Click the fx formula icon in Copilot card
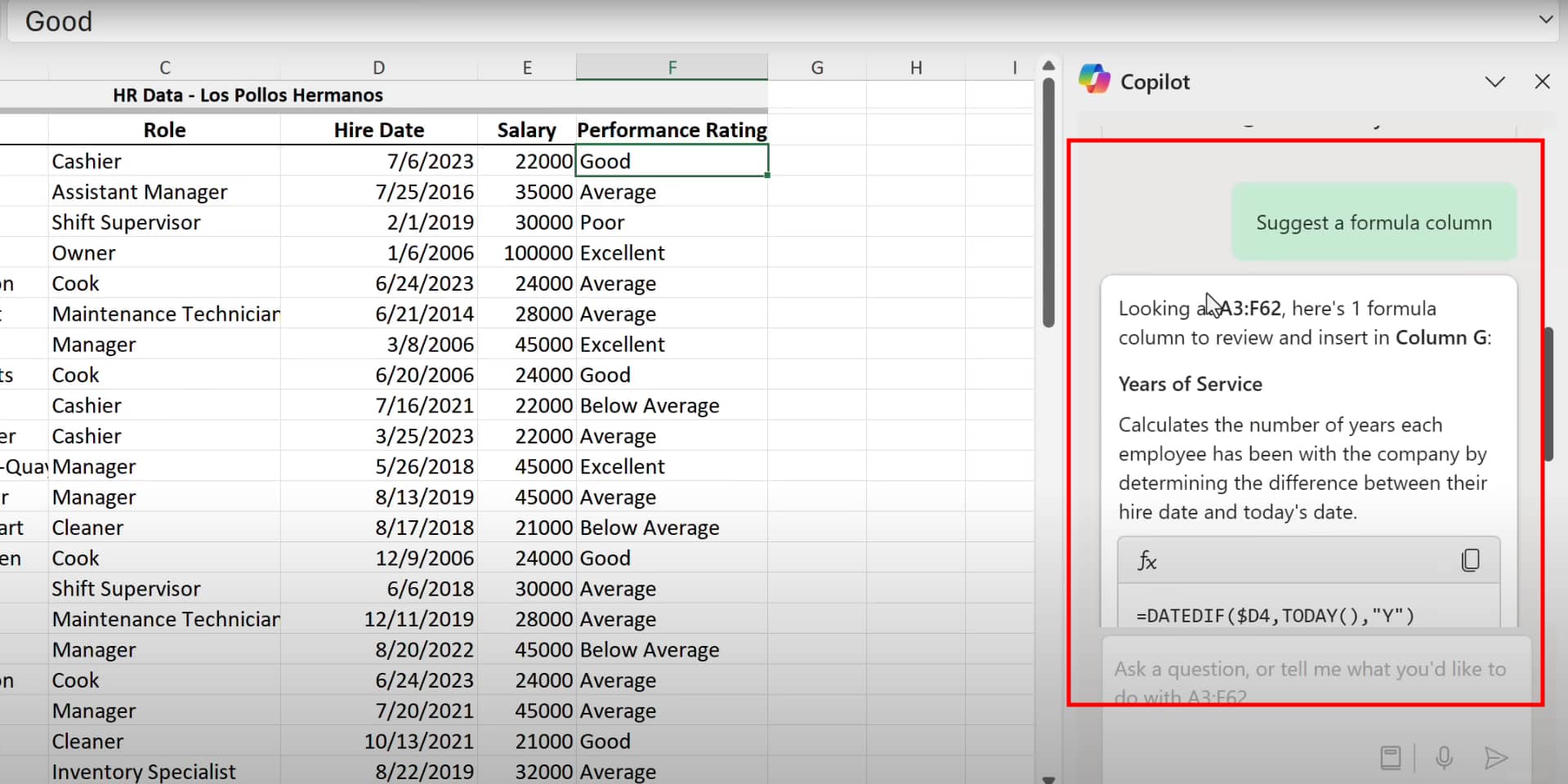Image resolution: width=1568 pixels, height=784 pixels. 1147,561
